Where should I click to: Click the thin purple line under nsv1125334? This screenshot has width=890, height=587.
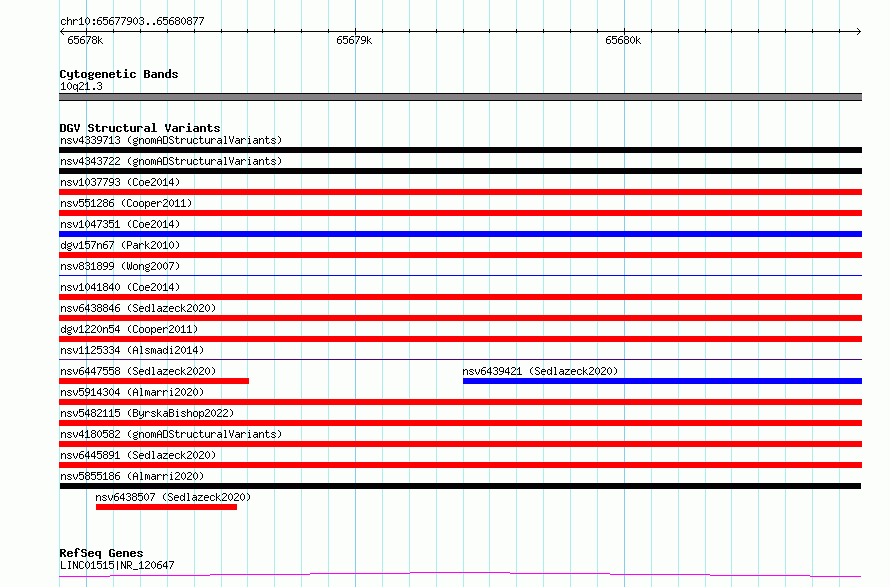pyautogui.click(x=460, y=359)
